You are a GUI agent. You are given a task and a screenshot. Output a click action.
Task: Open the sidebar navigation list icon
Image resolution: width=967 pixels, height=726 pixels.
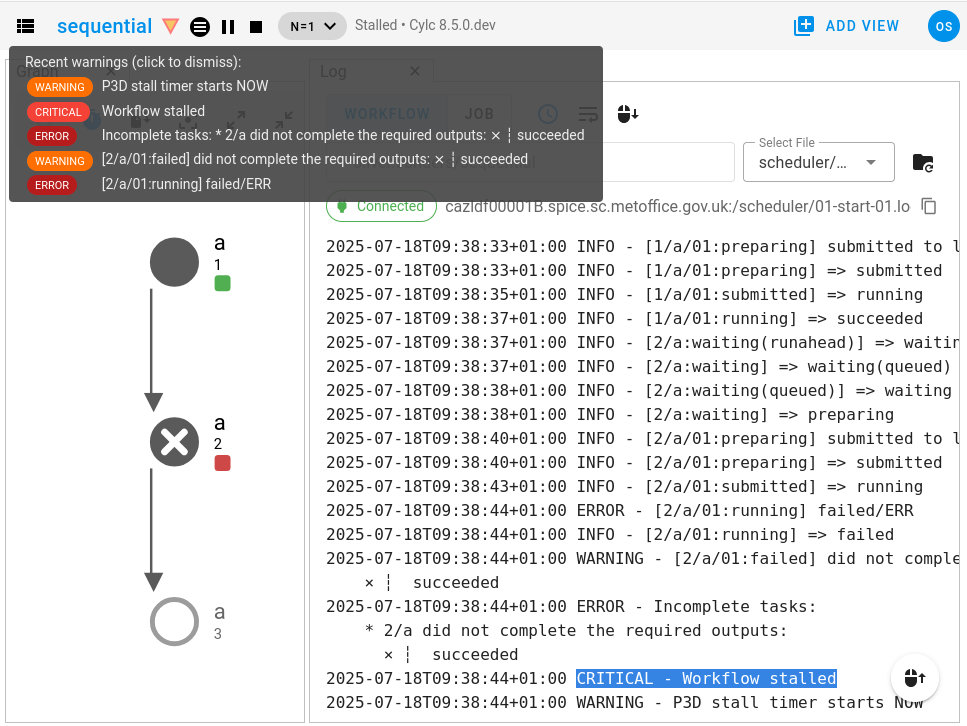point(26,27)
